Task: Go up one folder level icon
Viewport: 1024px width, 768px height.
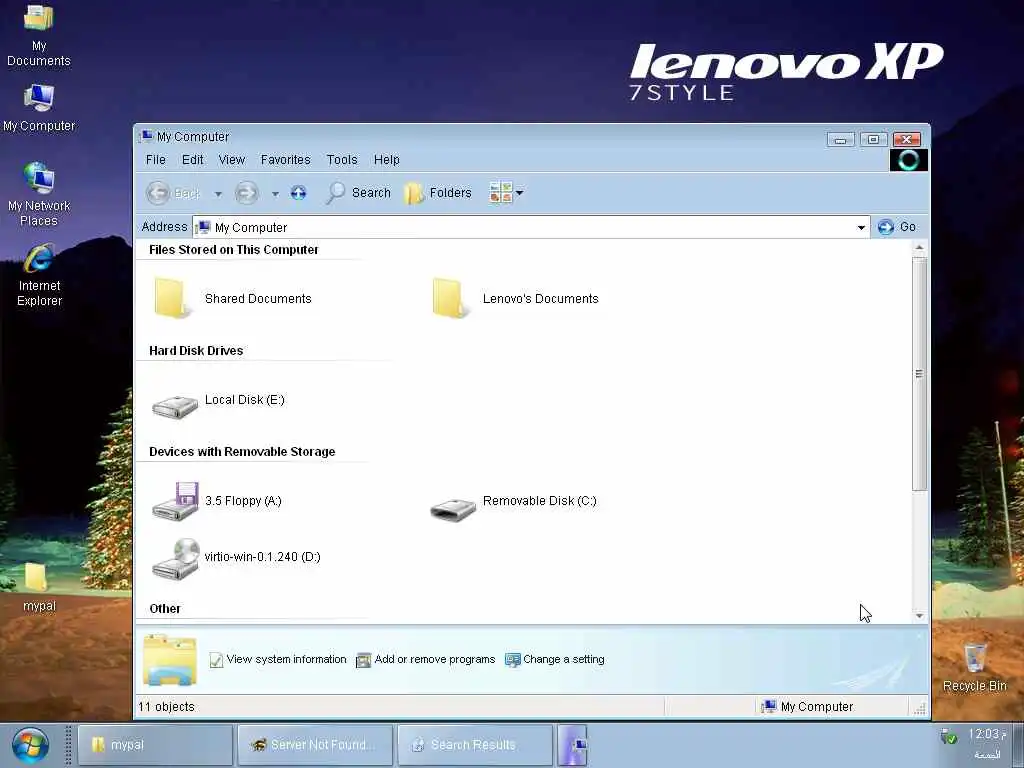Action: coord(298,193)
